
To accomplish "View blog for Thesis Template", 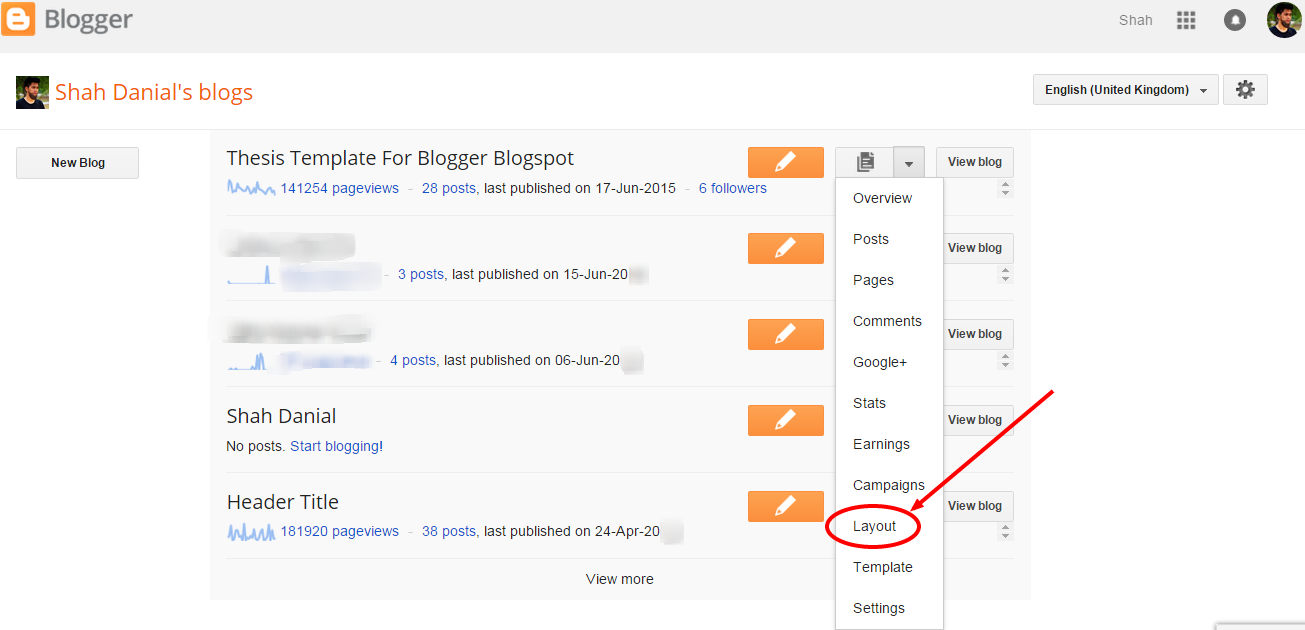I will tap(975, 162).
